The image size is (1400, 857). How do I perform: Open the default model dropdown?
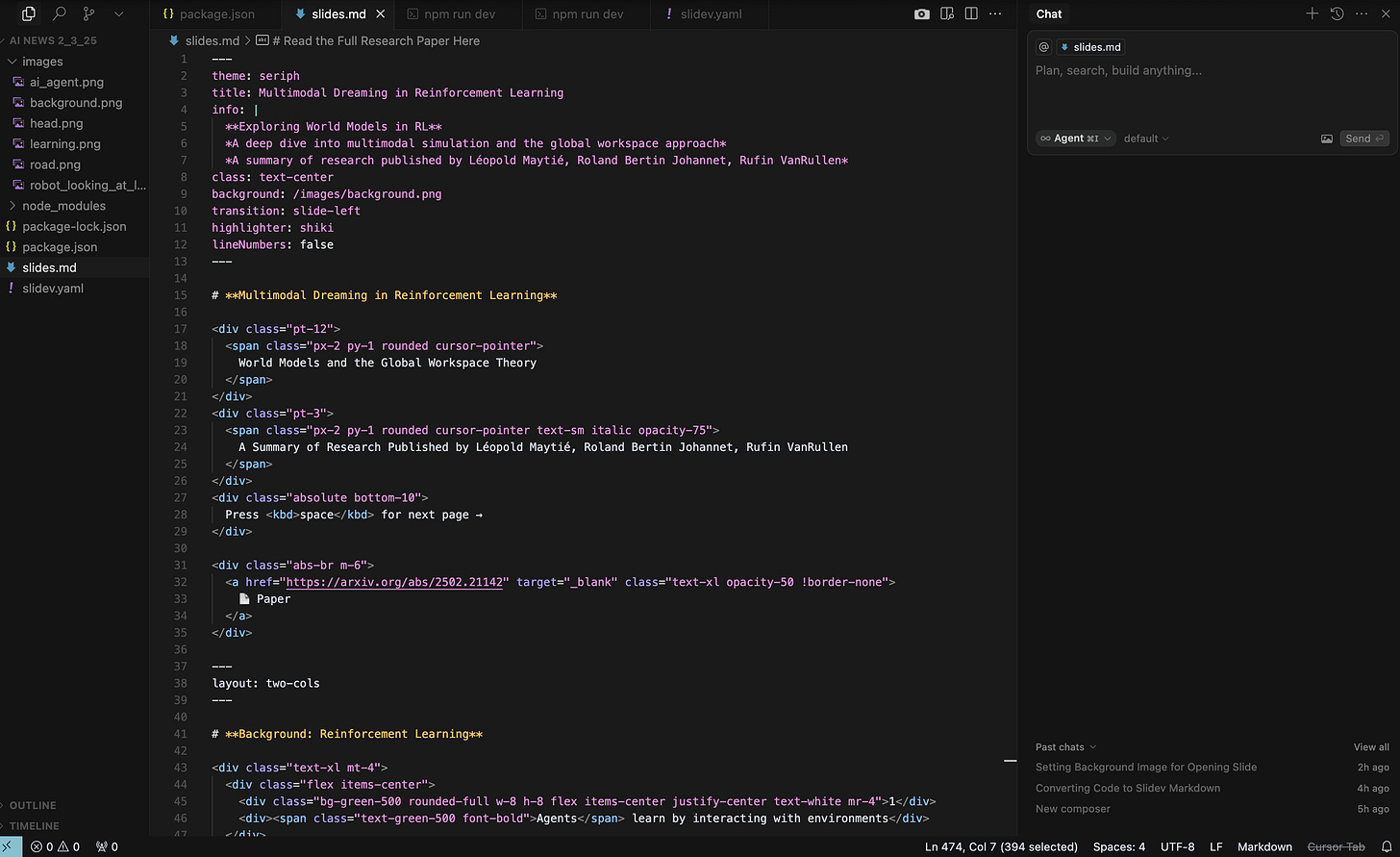(1146, 139)
